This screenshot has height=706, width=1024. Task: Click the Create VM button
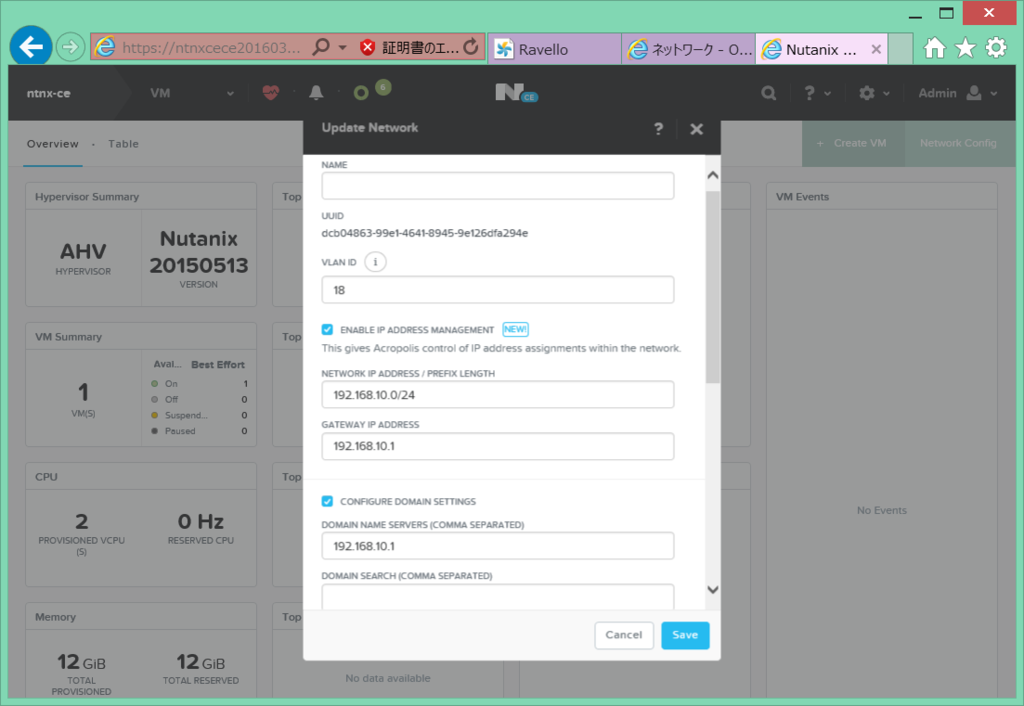[x=853, y=143]
